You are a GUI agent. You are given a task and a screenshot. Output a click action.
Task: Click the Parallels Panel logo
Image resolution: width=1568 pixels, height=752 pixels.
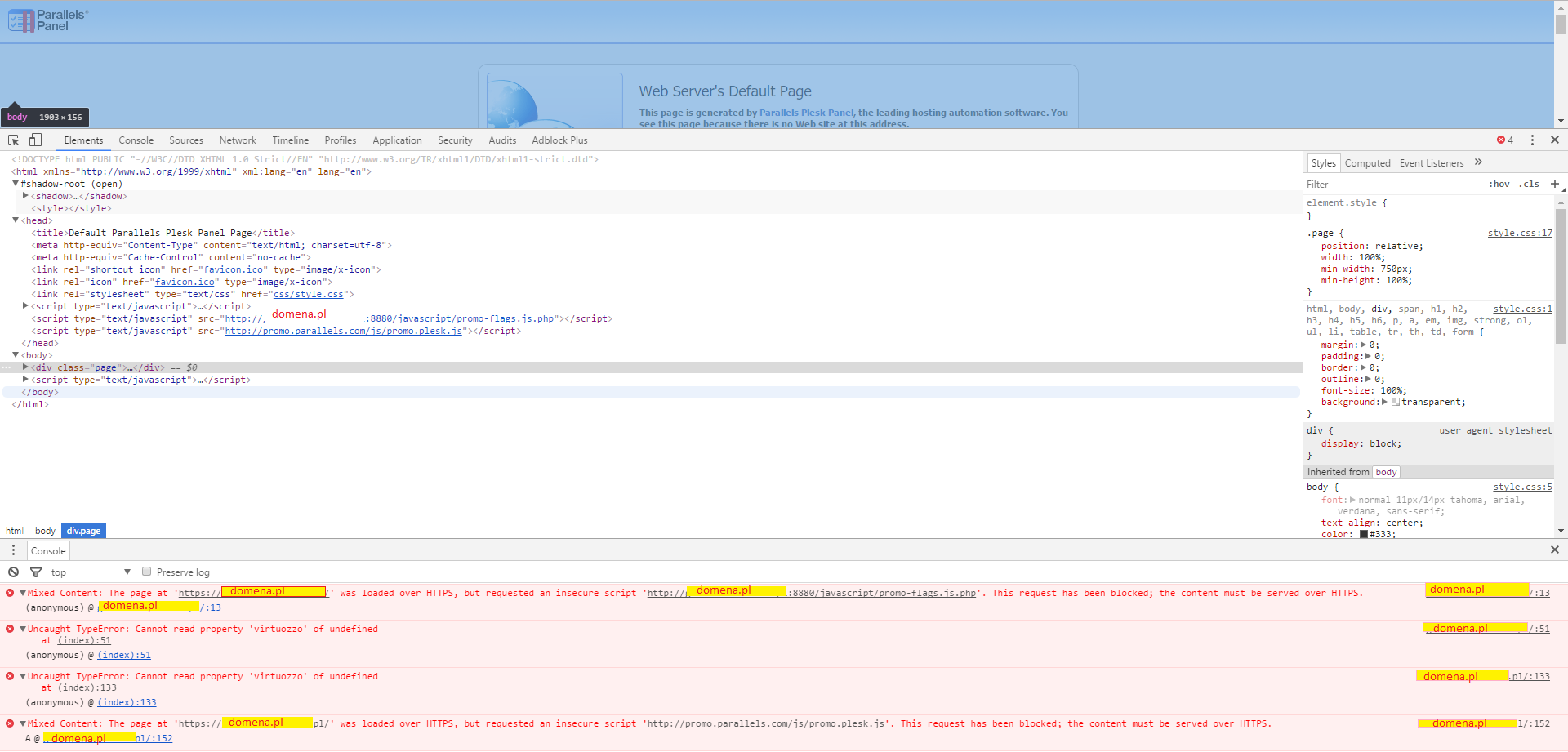[47, 20]
